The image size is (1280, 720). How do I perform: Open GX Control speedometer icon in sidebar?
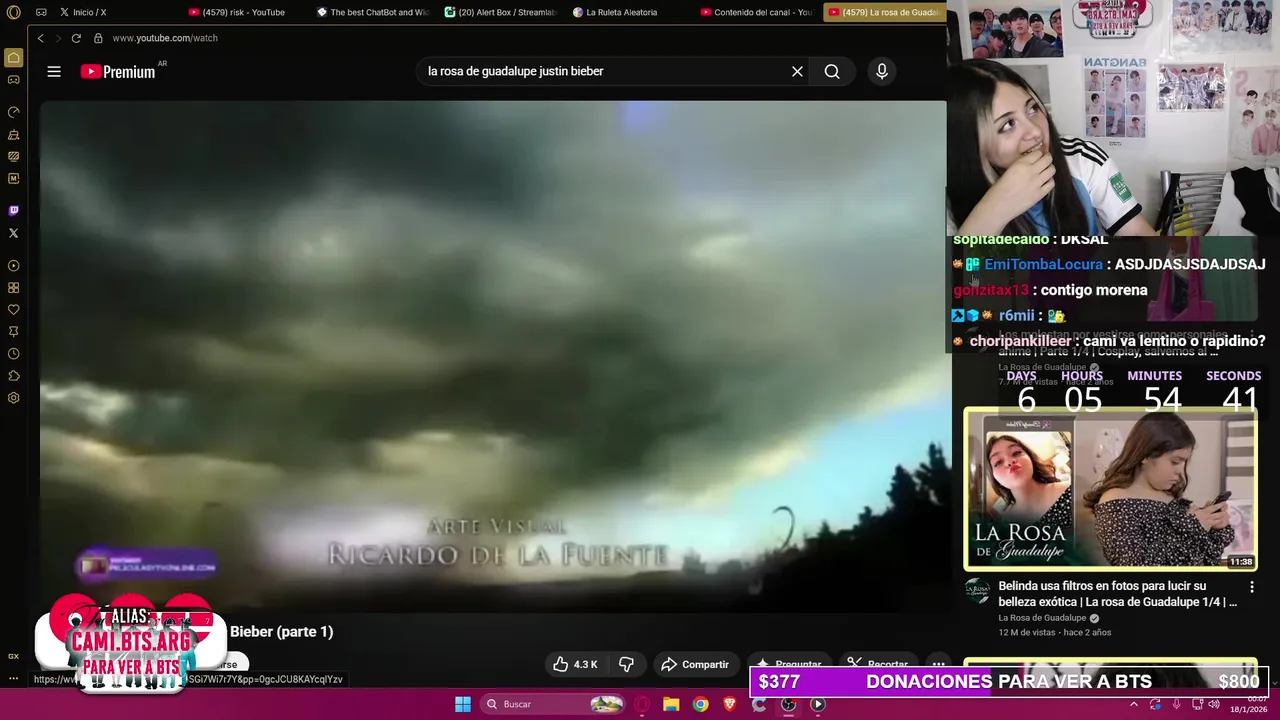[13, 112]
